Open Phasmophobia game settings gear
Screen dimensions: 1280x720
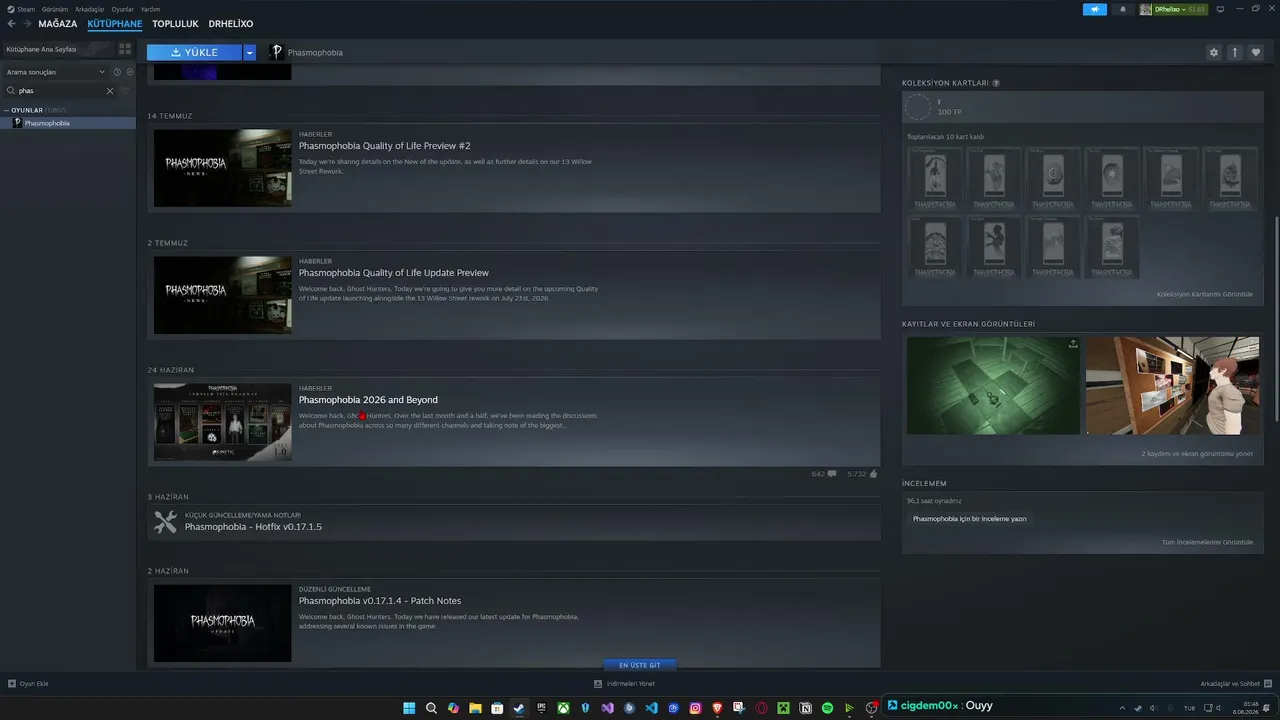[1214, 52]
